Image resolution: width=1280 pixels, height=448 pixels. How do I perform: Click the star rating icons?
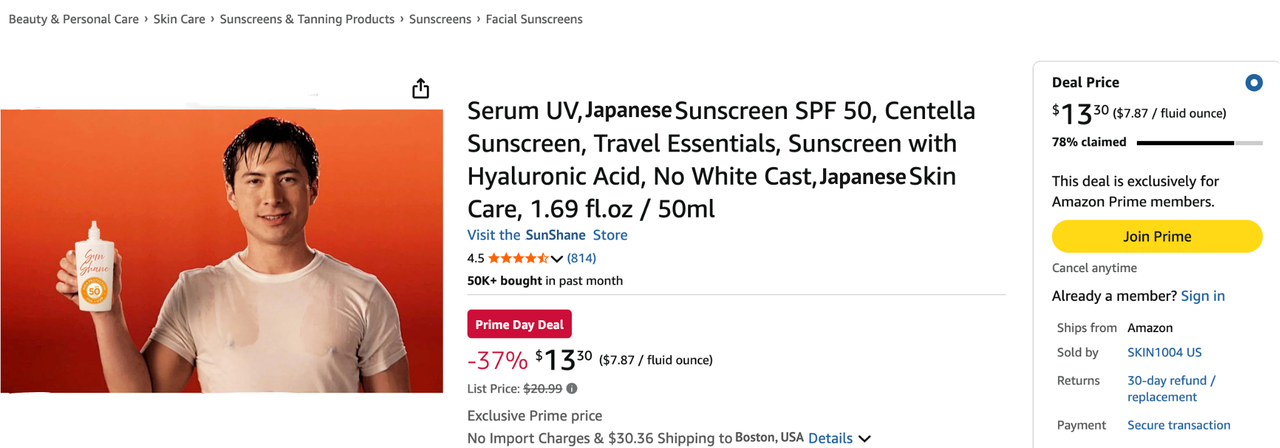(518, 258)
